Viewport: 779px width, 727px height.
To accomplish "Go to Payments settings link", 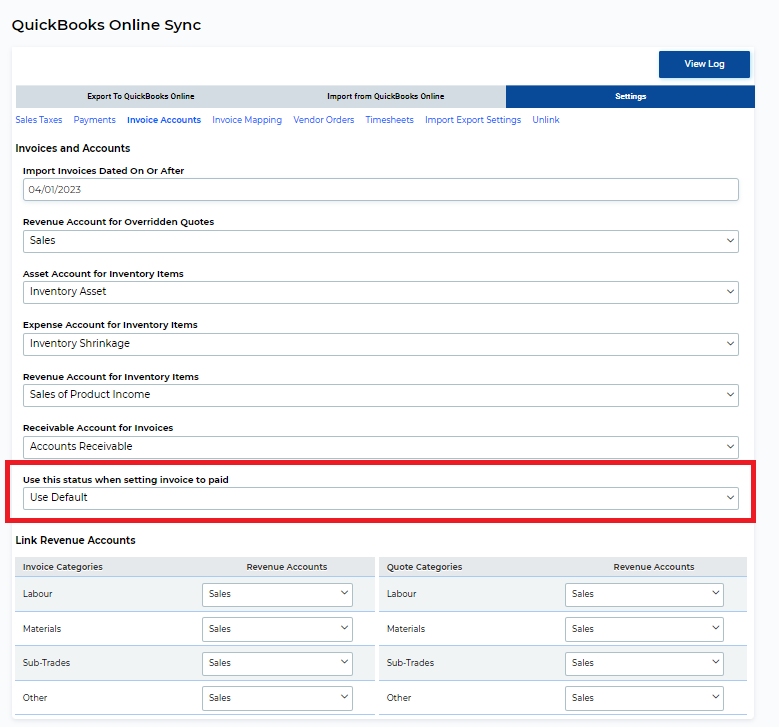I will coord(94,120).
